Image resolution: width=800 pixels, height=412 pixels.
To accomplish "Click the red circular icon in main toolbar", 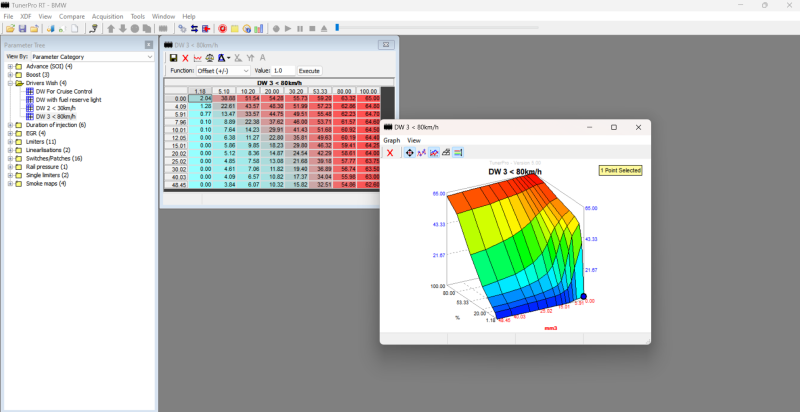I will click(x=222, y=28).
